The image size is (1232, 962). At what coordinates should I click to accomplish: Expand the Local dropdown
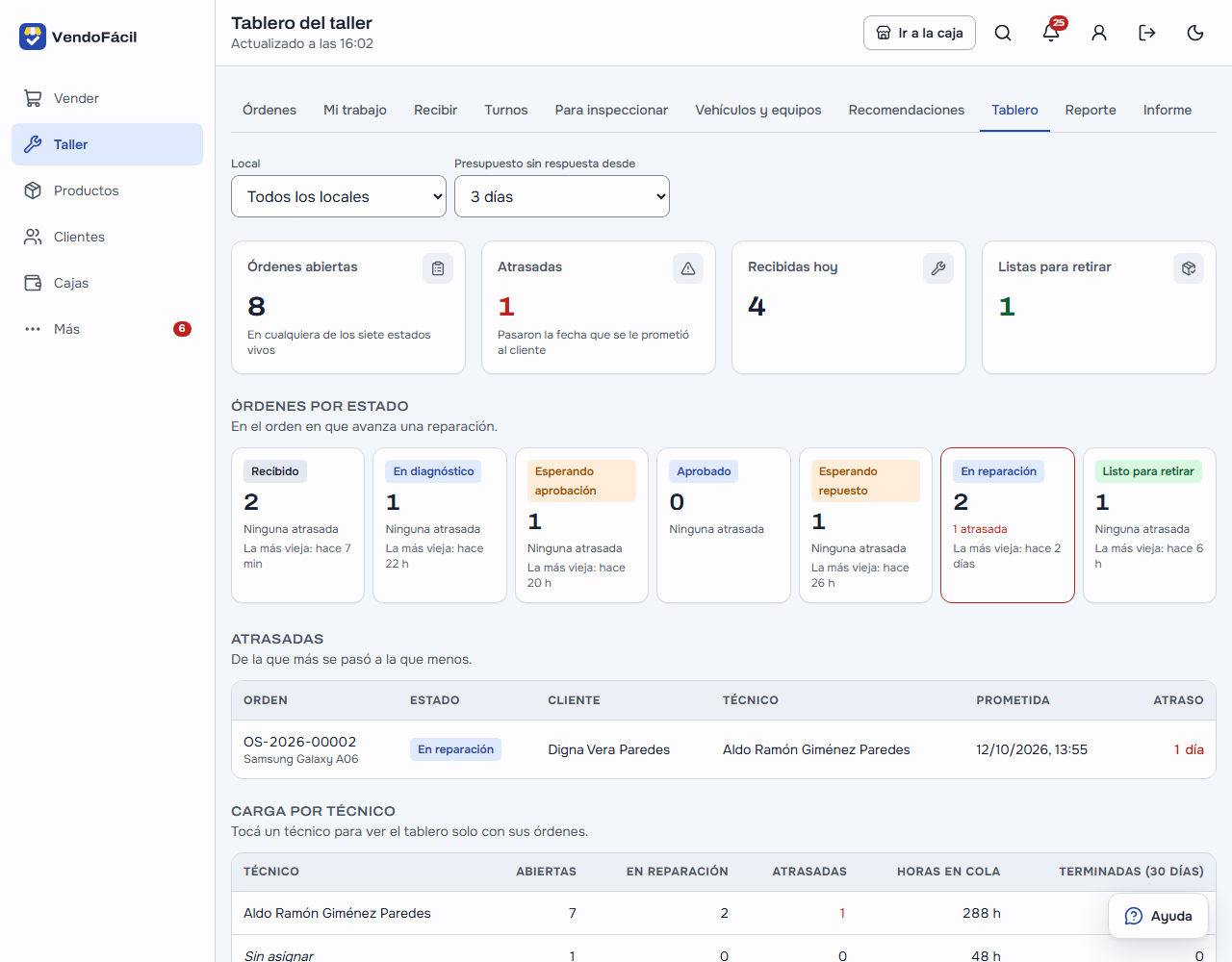coord(339,196)
